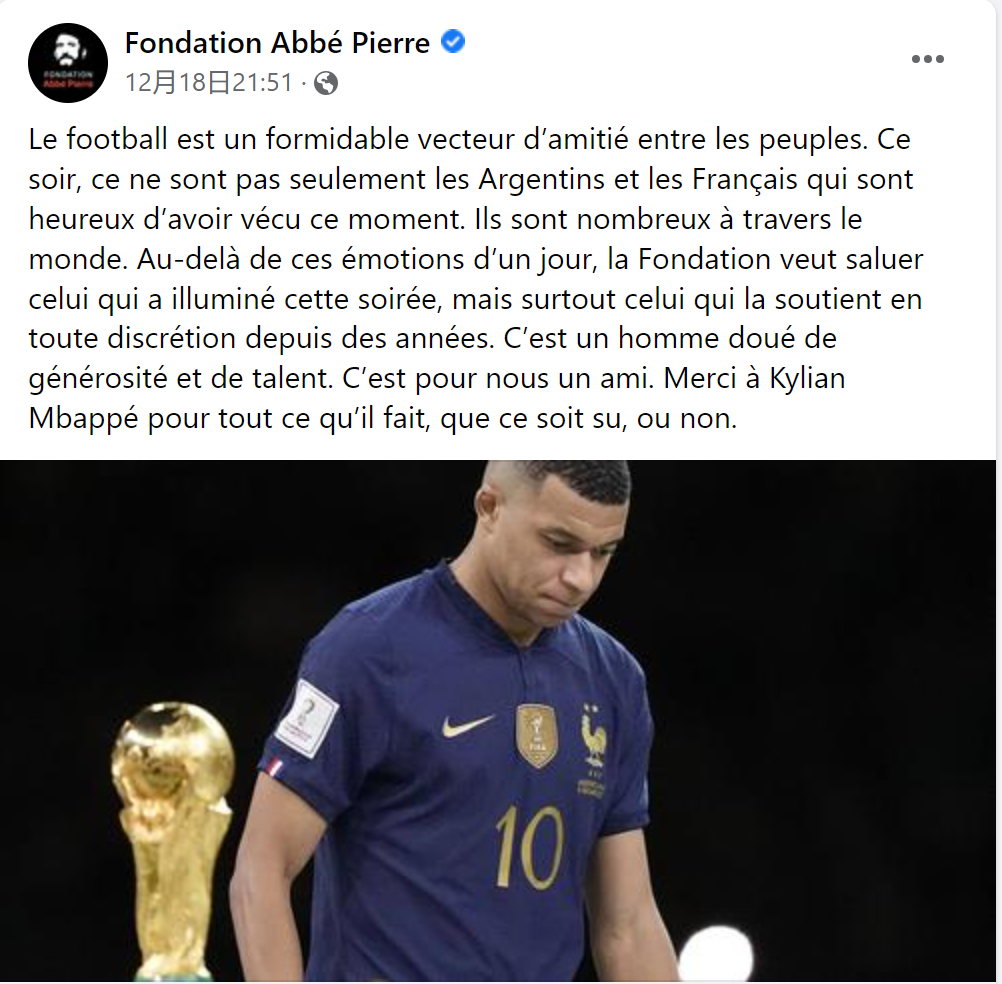1002x984 pixels.
Task: Click the number 10 on the jersey
Action: pos(529,847)
